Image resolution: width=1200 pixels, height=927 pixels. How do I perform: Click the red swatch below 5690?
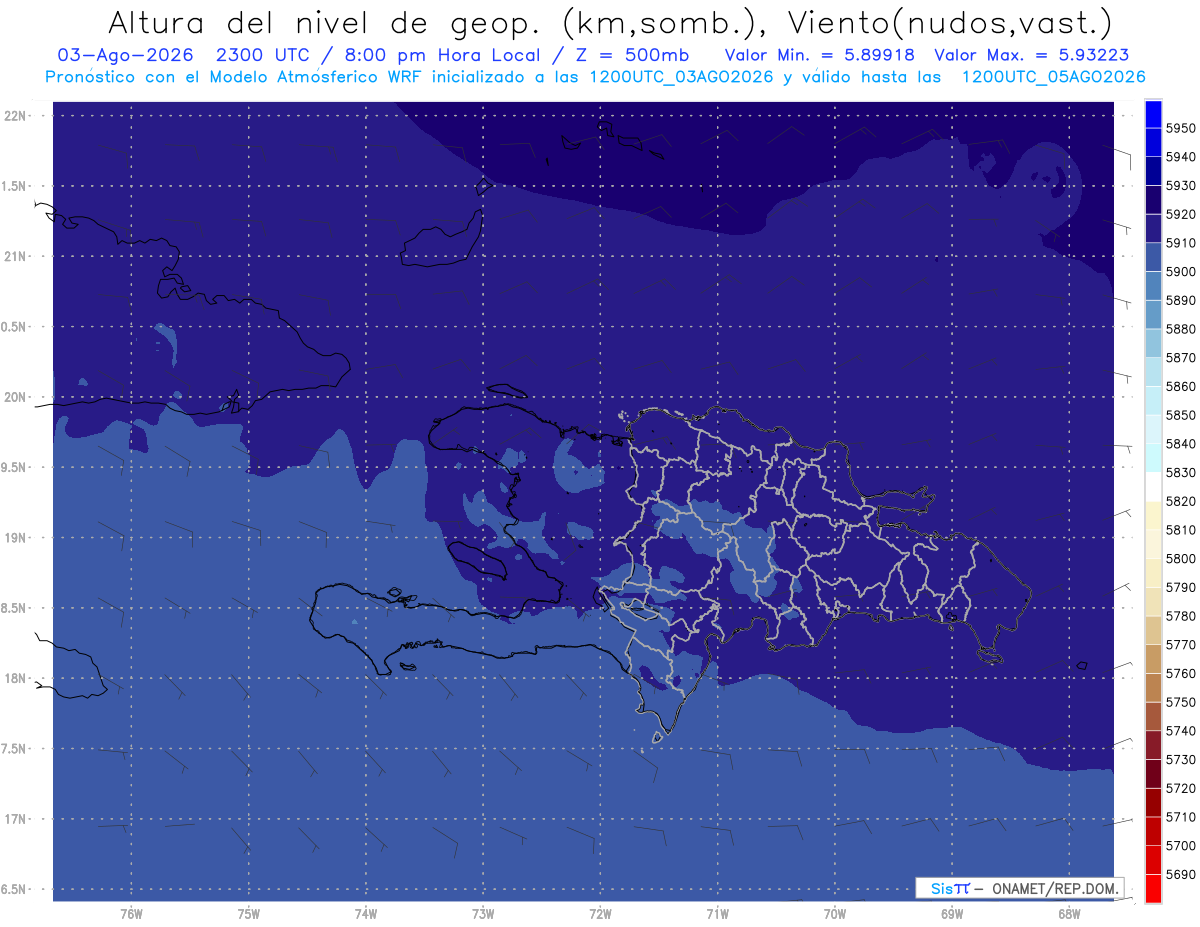coord(1153,888)
